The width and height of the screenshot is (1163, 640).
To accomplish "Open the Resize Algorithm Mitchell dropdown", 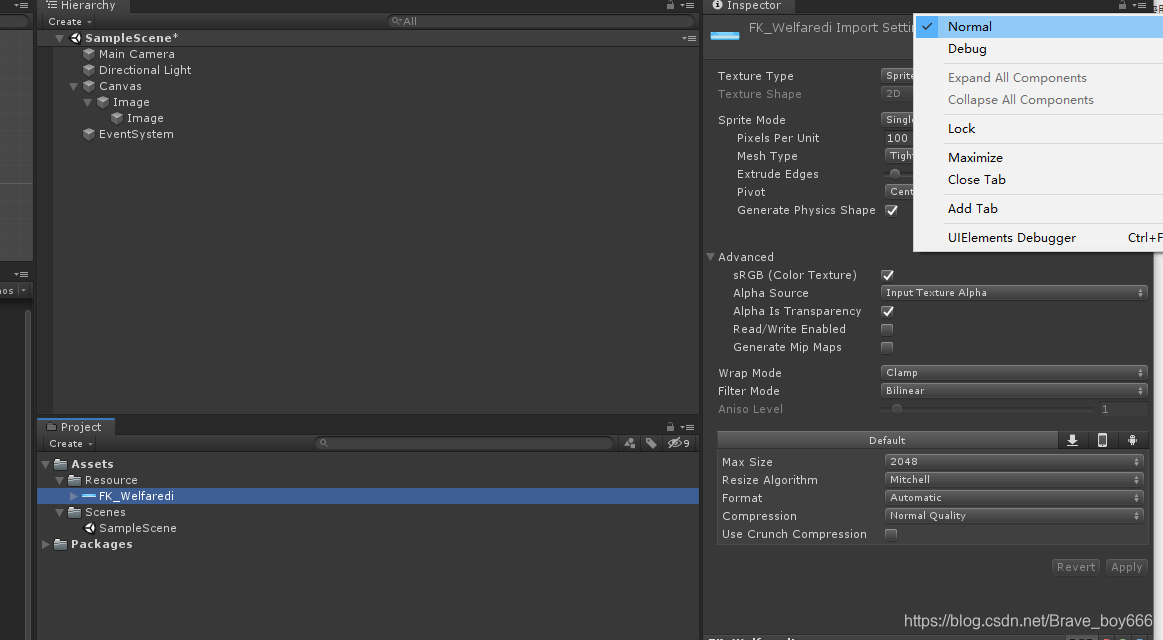I will [x=1014, y=480].
